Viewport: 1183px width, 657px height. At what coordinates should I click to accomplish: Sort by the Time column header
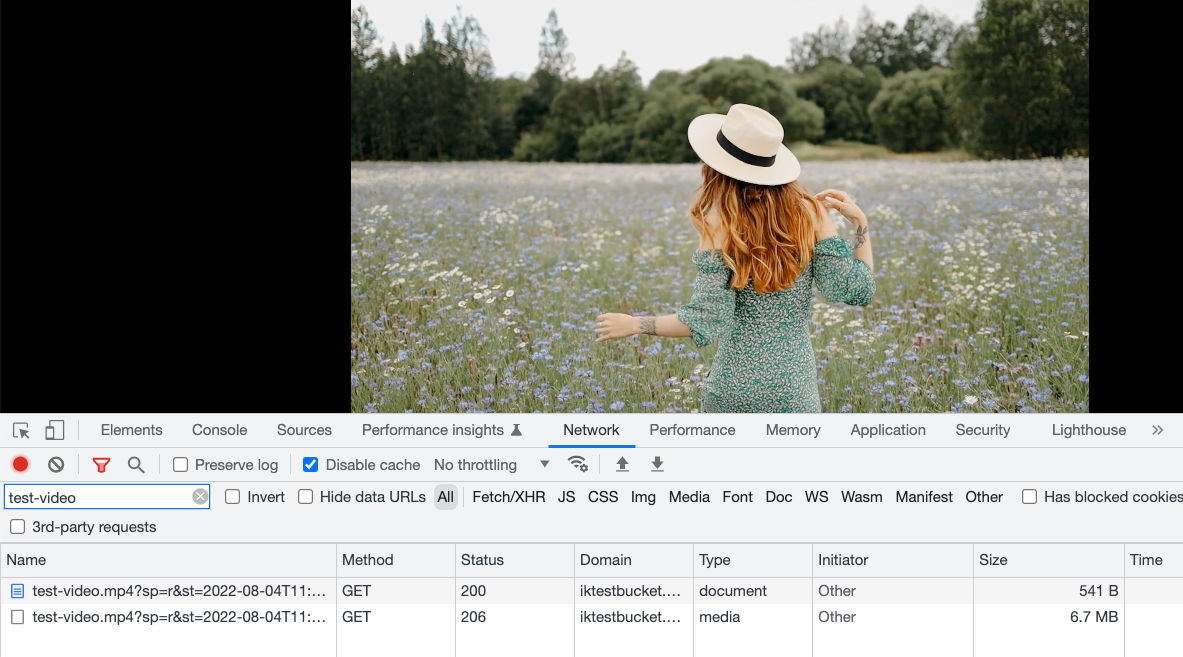pos(1154,560)
